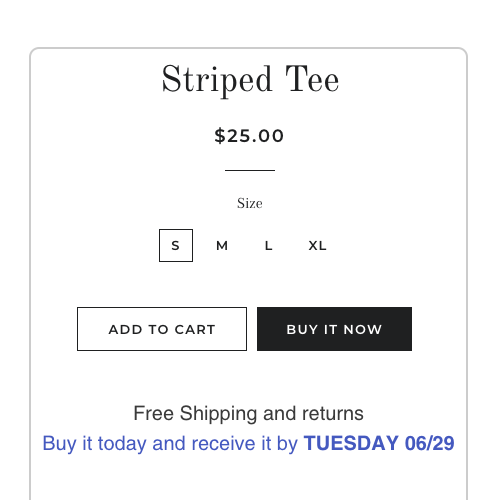Click 'Buy it today' in the blue text
The image size is (500, 500).
(x=94, y=444)
